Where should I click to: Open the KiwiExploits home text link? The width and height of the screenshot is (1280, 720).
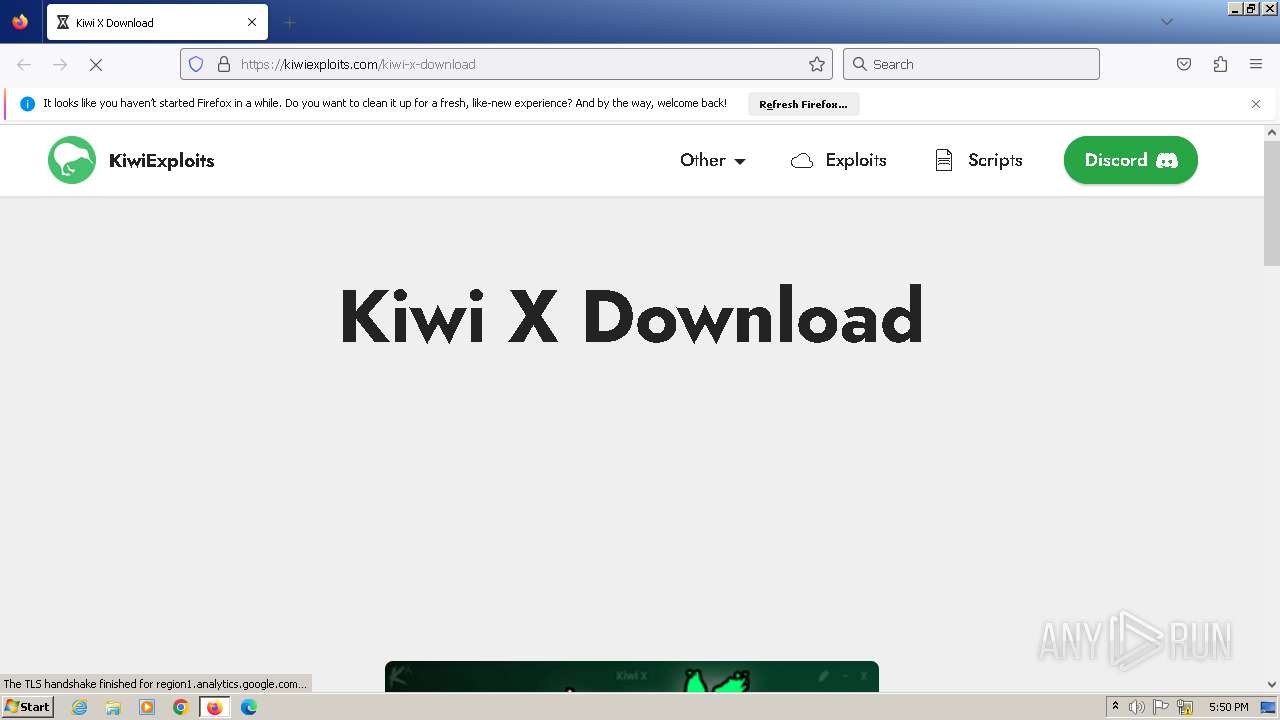pyautogui.click(x=161, y=161)
